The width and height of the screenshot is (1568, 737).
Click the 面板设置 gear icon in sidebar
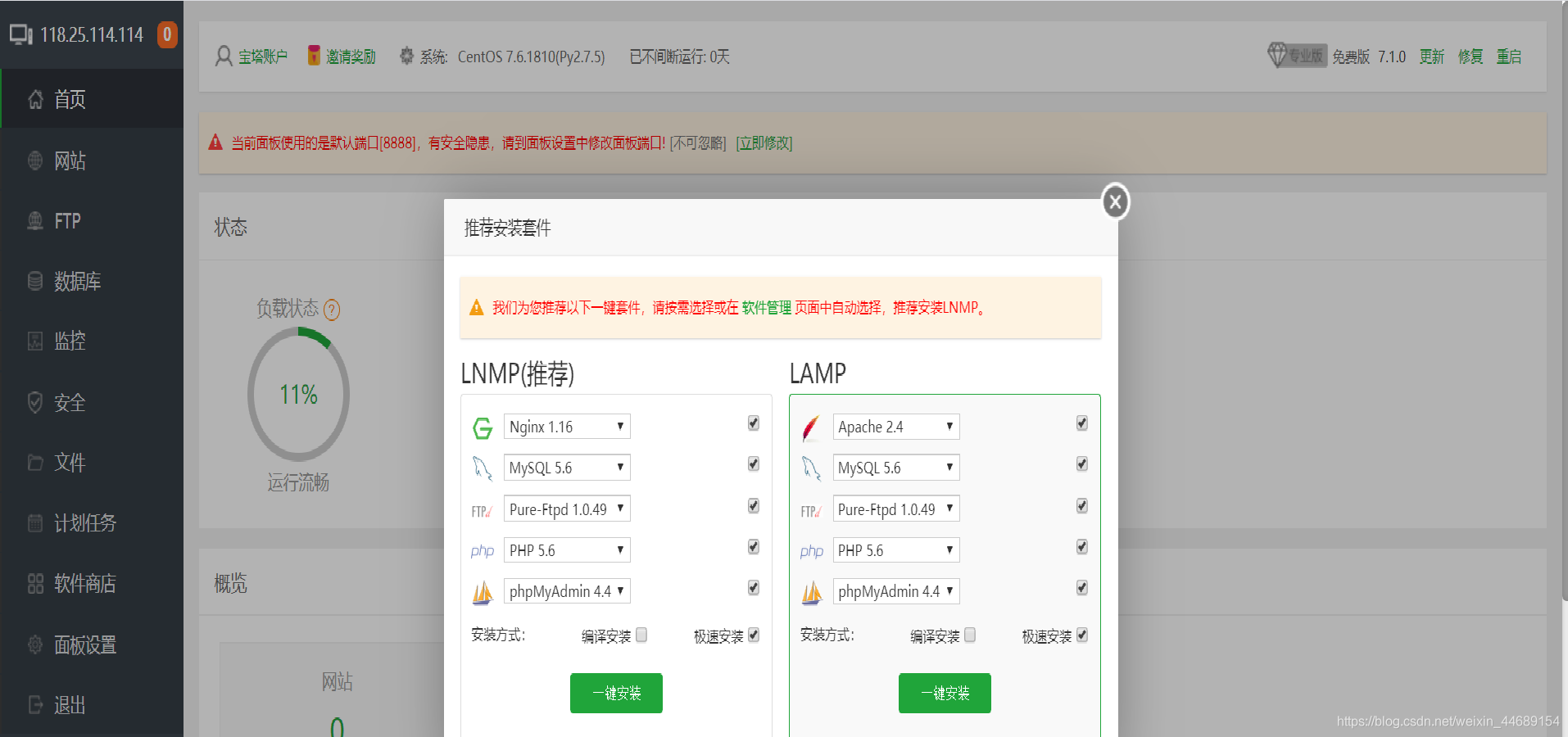[35, 644]
